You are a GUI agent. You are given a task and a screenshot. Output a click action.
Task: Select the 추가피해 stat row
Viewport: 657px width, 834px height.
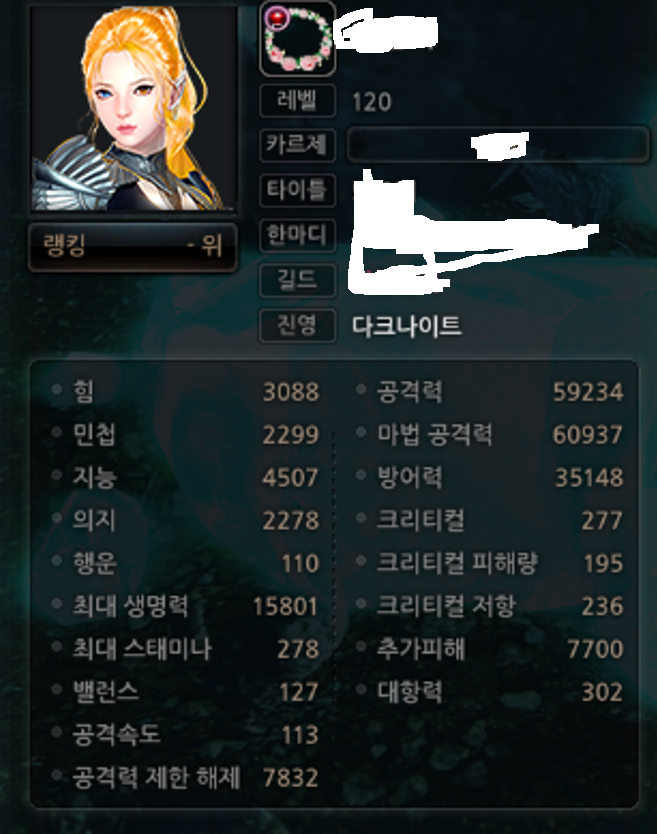point(489,648)
